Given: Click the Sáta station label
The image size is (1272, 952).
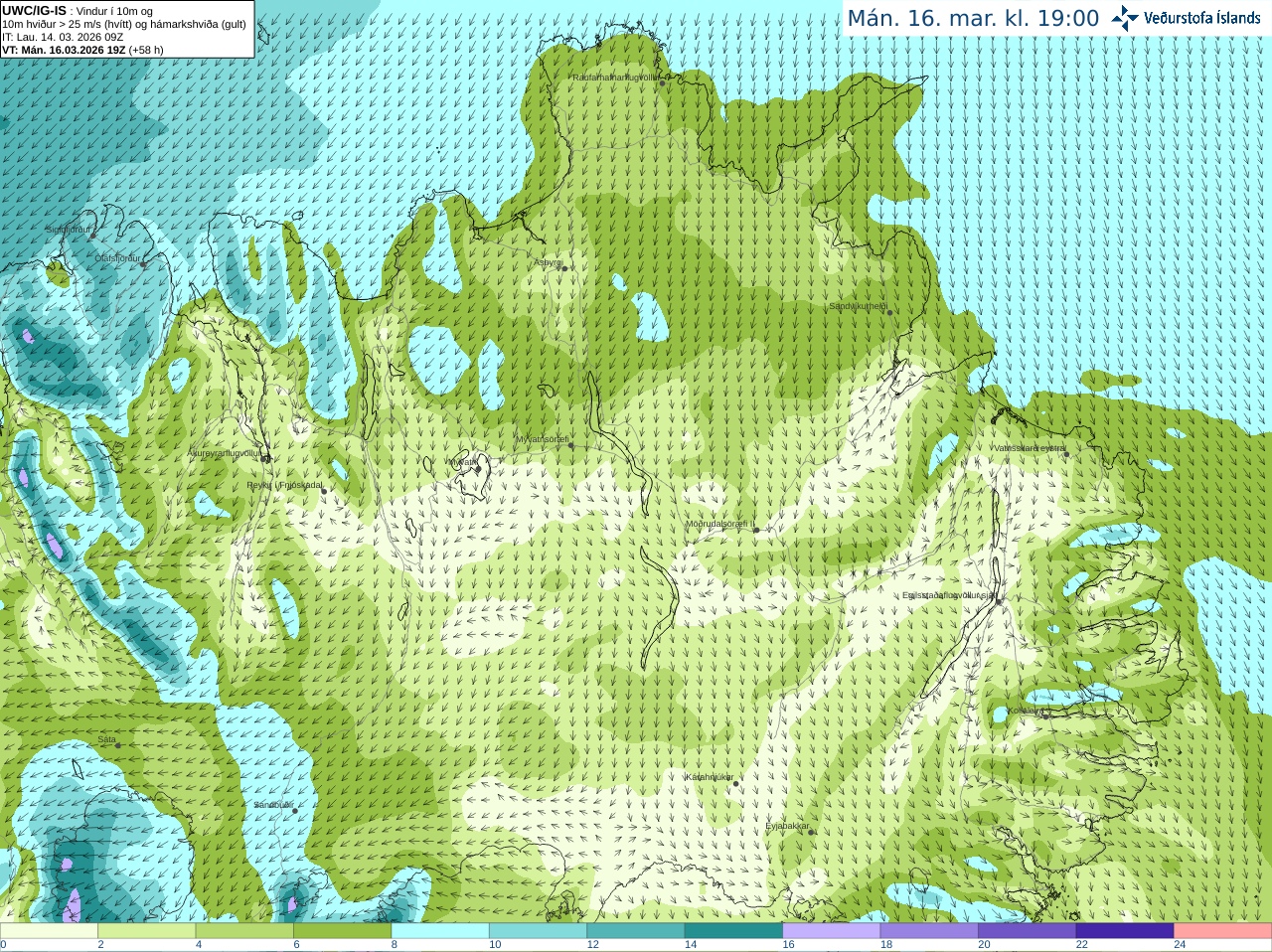Looking at the screenshot, I should point(107,739).
